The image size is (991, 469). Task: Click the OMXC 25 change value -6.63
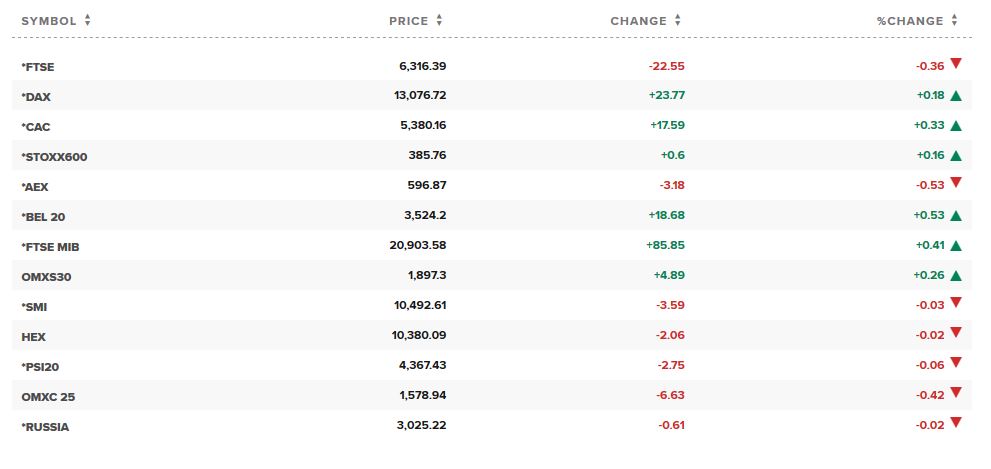671,395
